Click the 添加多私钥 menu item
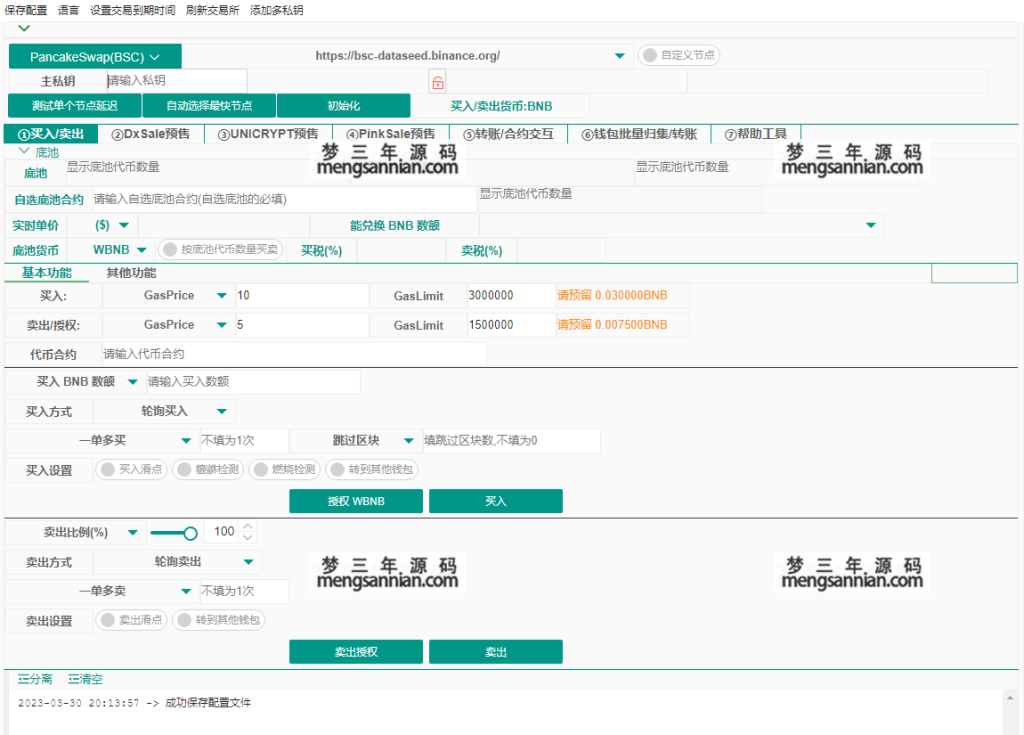Viewport: 1024px width, 735px height. 276,10
